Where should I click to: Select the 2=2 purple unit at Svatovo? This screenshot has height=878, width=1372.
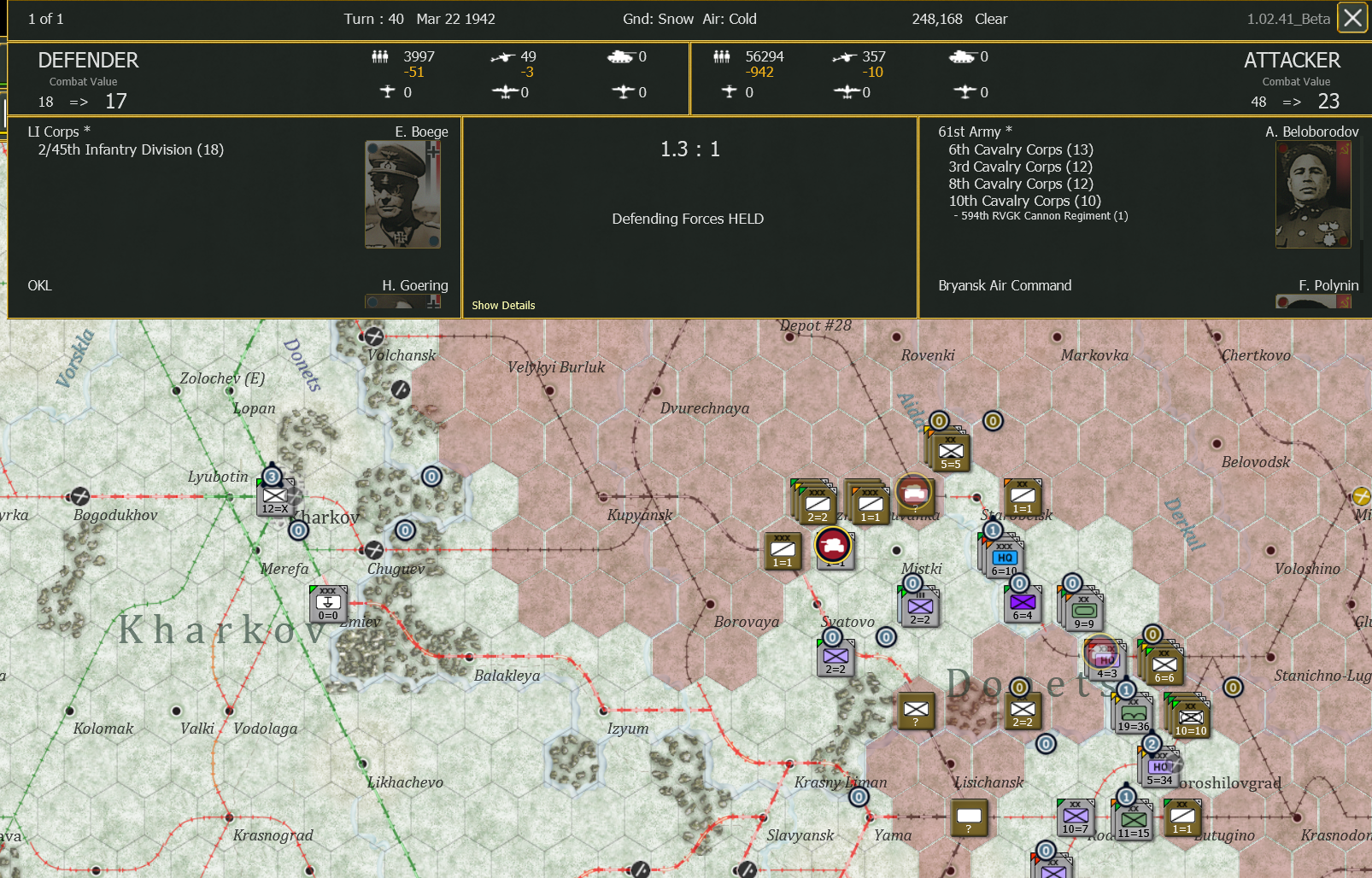tap(836, 658)
